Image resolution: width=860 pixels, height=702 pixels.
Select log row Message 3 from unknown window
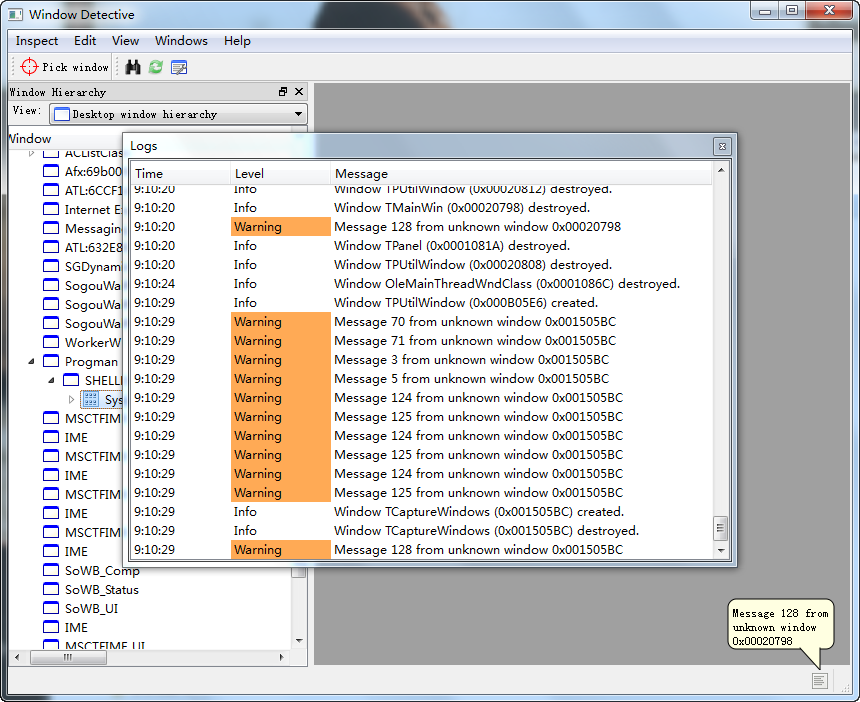click(422, 360)
